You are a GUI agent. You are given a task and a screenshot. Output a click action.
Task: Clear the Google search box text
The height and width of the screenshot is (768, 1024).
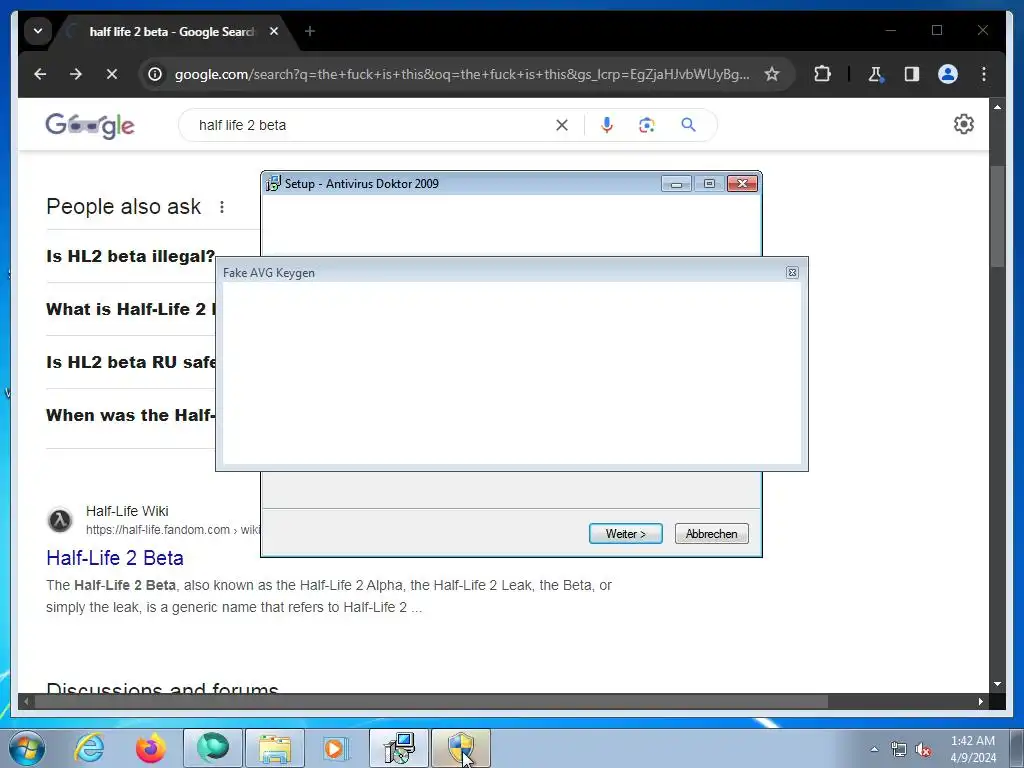point(562,125)
